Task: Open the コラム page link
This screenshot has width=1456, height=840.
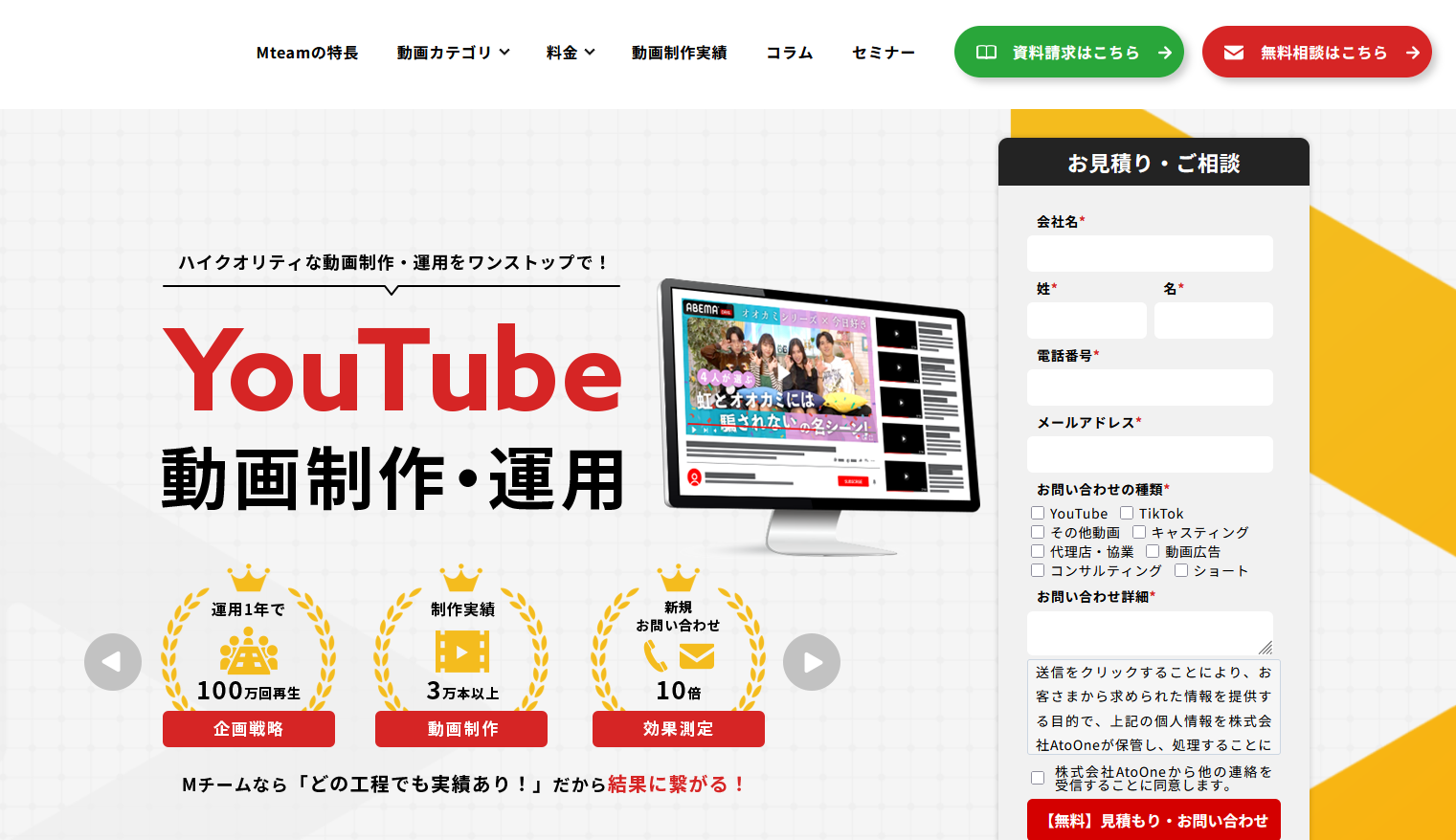Action: point(790,53)
